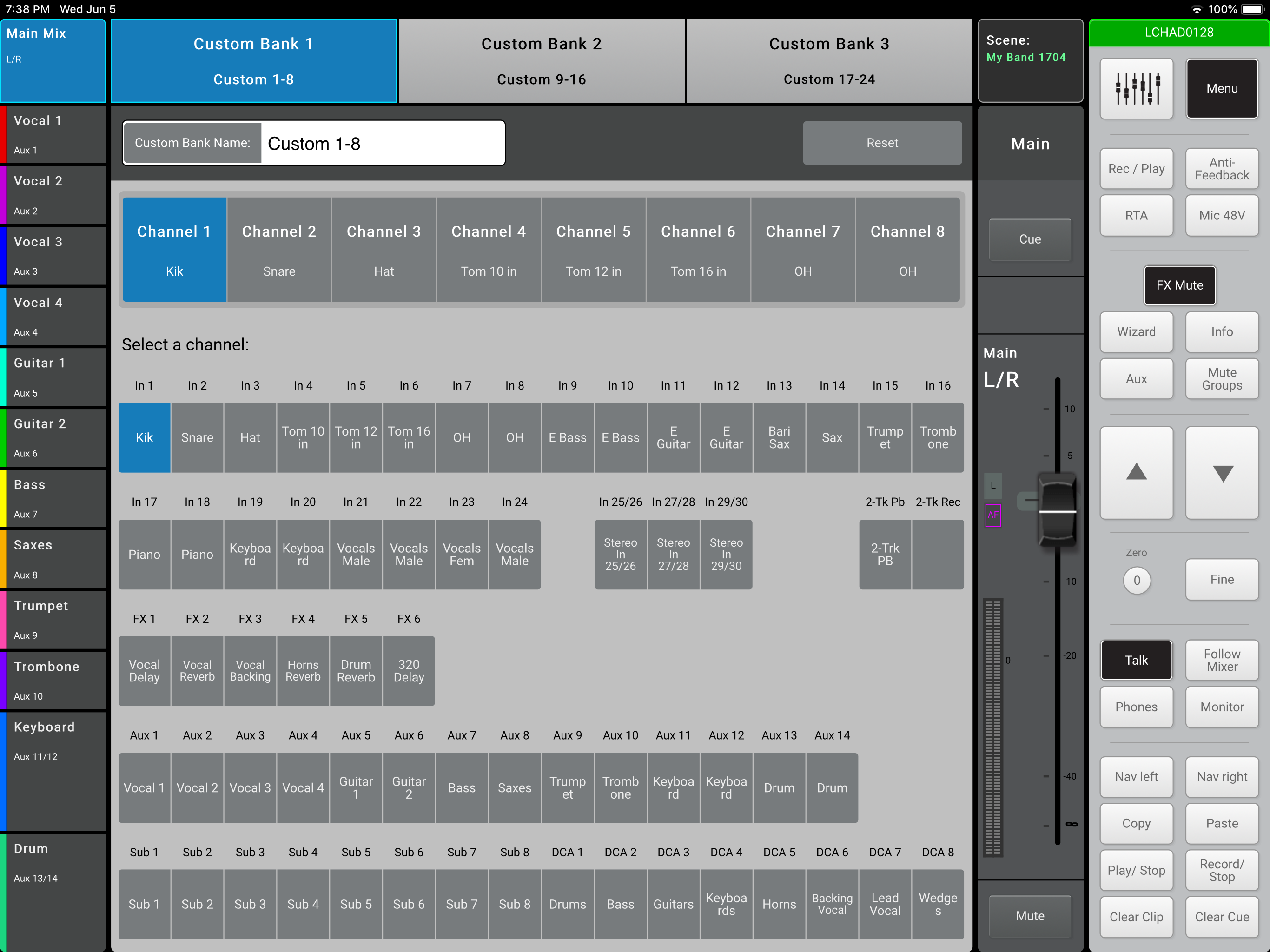Toggle the main Cue button
This screenshot has width=1270, height=952.
[1030, 239]
